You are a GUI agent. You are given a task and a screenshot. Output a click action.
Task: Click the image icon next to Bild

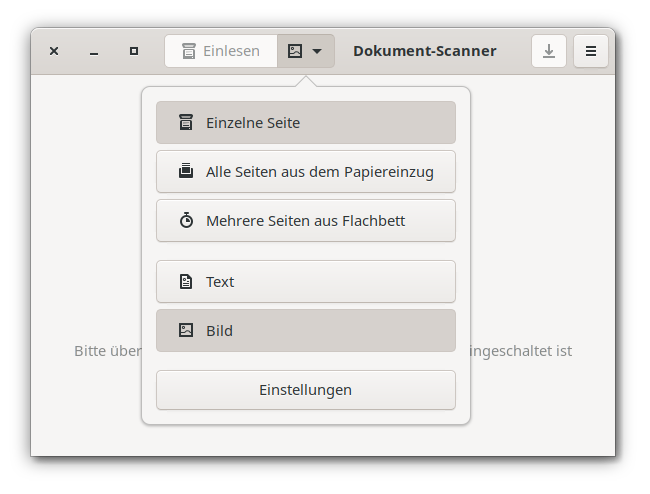(186, 330)
